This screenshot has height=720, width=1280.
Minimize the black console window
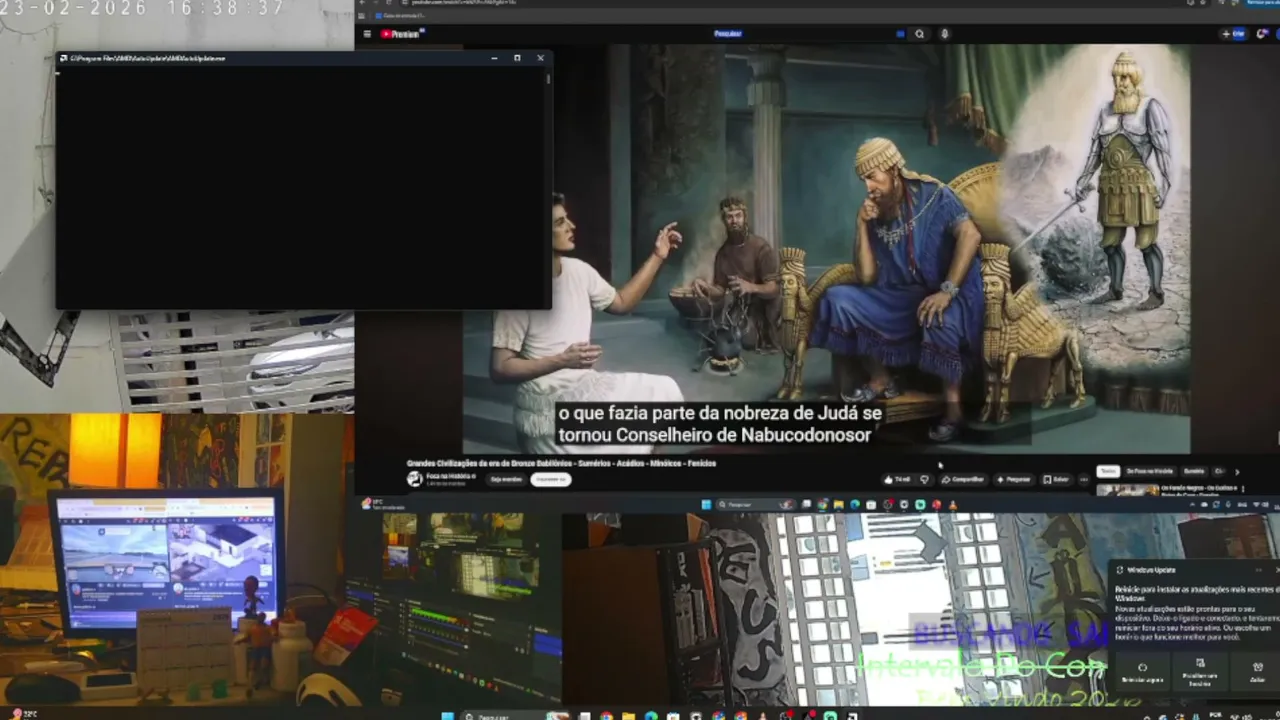point(494,58)
